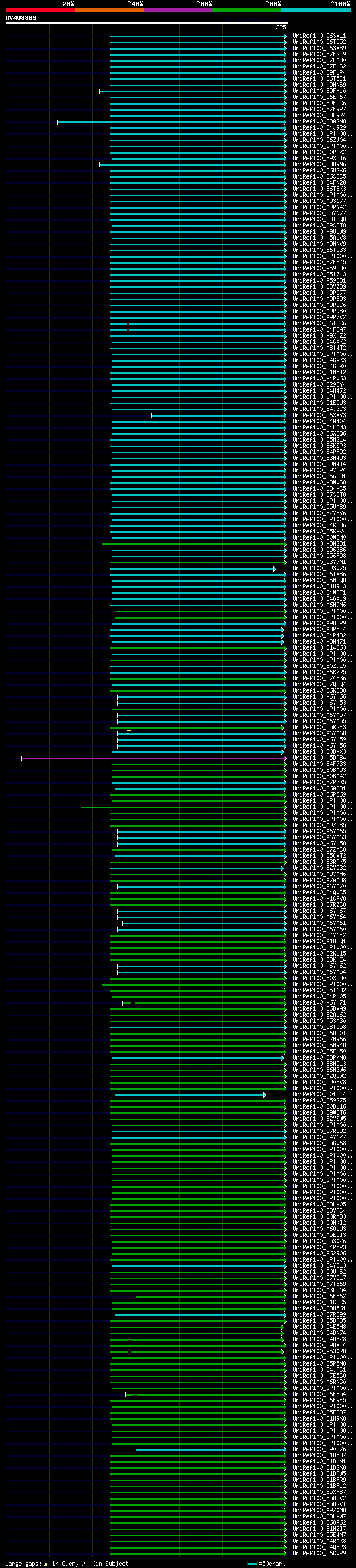Select the UniRef100_A1CPV8 label
The image size is (356, 1568).
319,898
